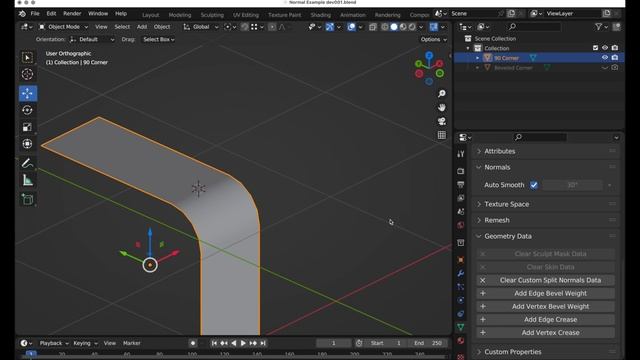Open the outliner filter funnel icon

pyautogui.click(x=598, y=27)
